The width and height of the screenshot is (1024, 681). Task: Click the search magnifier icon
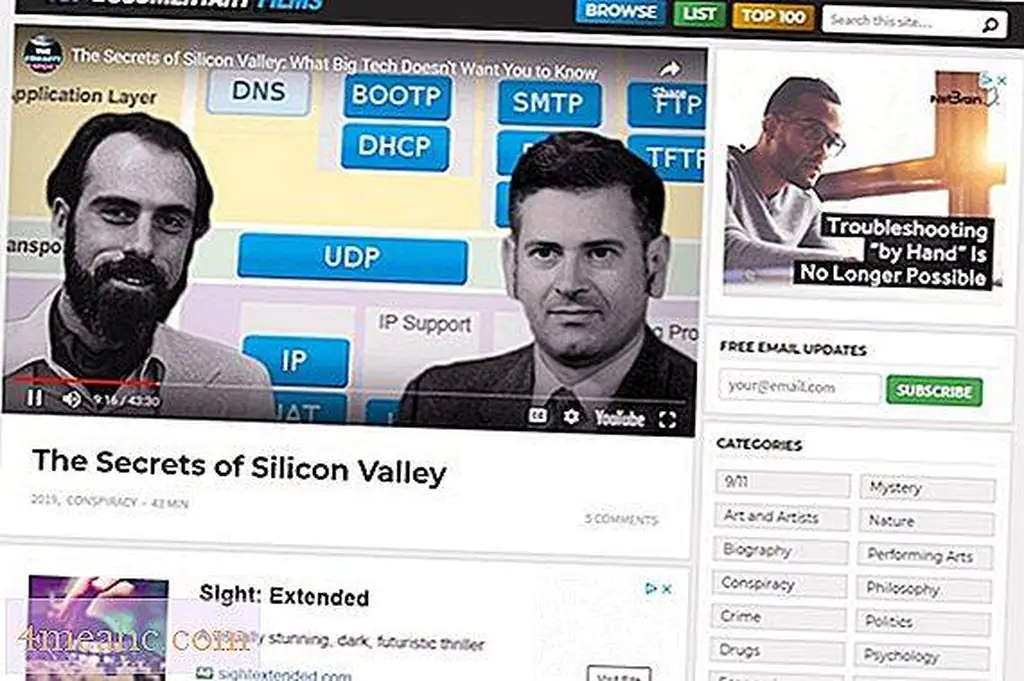pyautogui.click(x=990, y=25)
